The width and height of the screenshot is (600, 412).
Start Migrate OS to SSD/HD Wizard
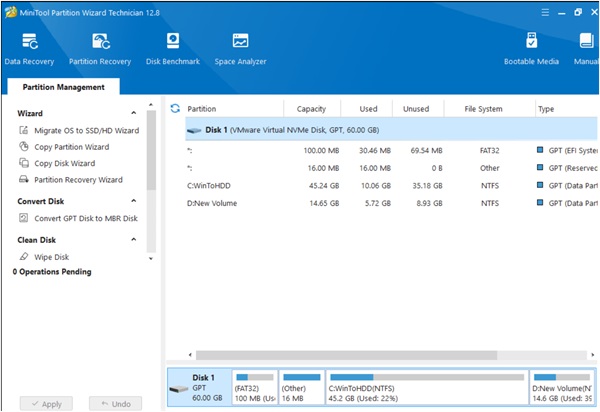pyautogui.click(x=86, y=130)
